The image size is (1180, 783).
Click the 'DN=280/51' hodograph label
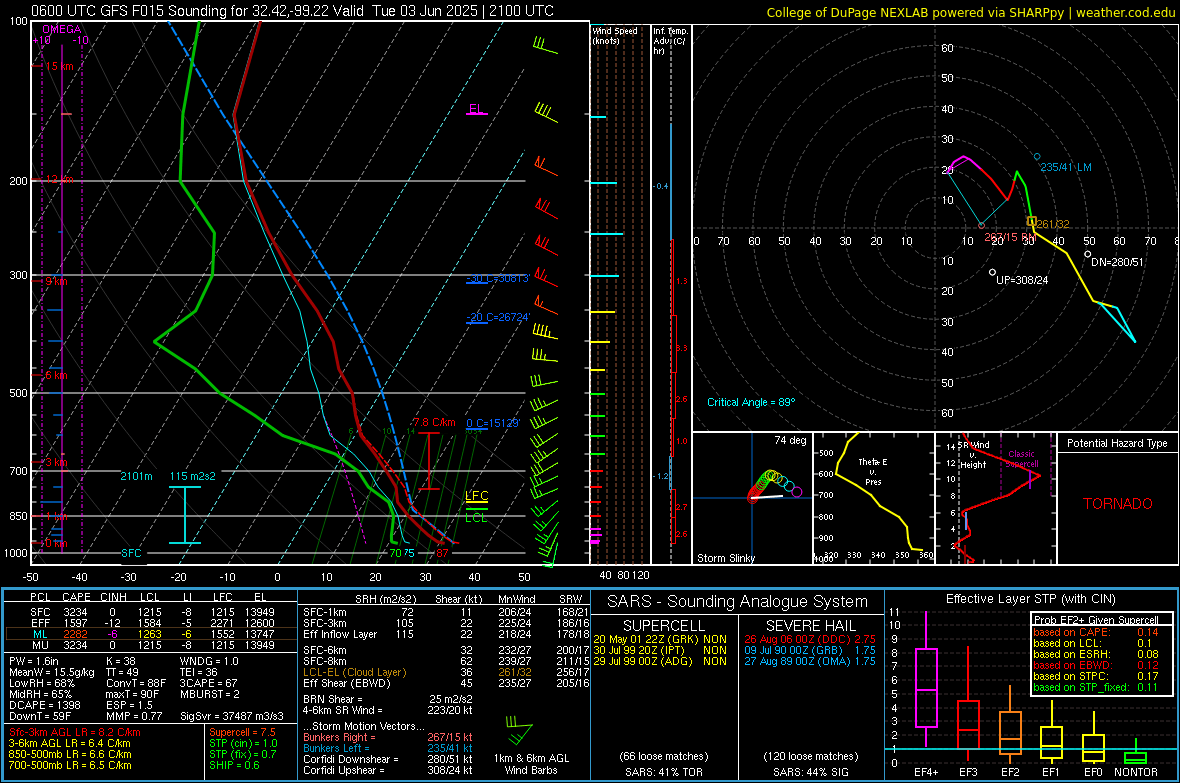[1117, 262]
